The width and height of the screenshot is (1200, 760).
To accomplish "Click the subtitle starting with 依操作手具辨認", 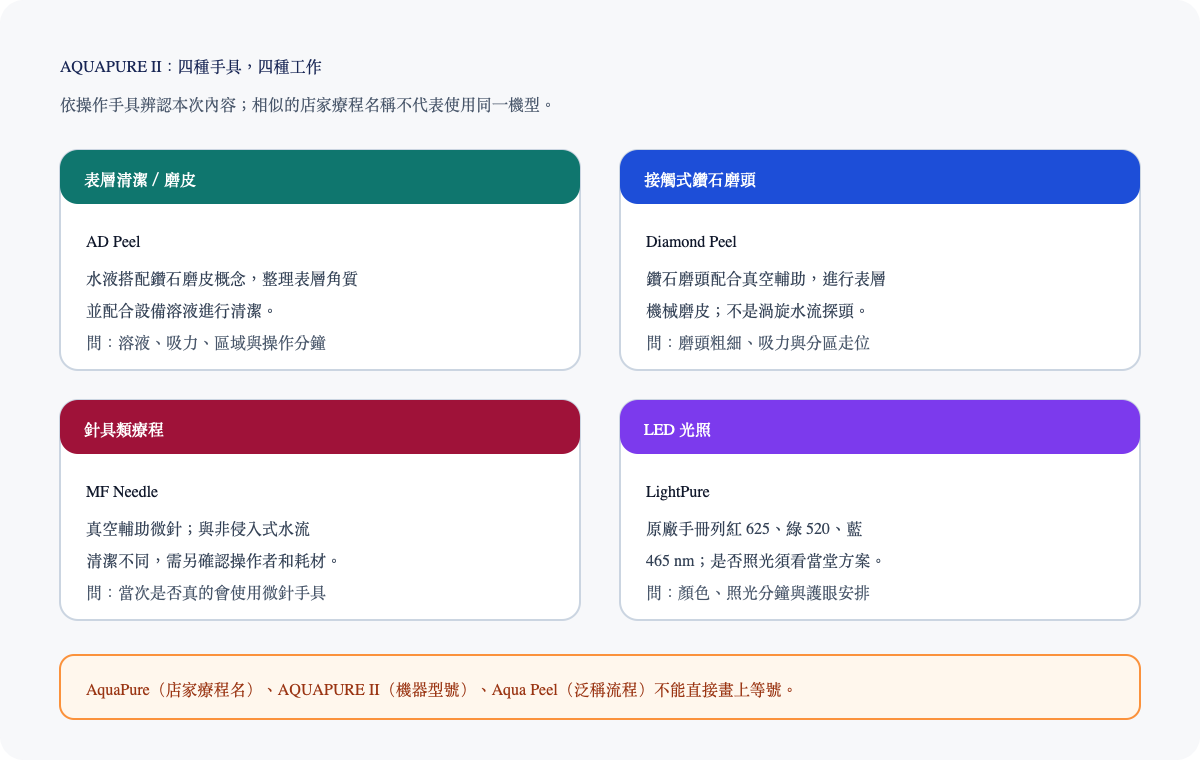I will (x=307, y=104).
